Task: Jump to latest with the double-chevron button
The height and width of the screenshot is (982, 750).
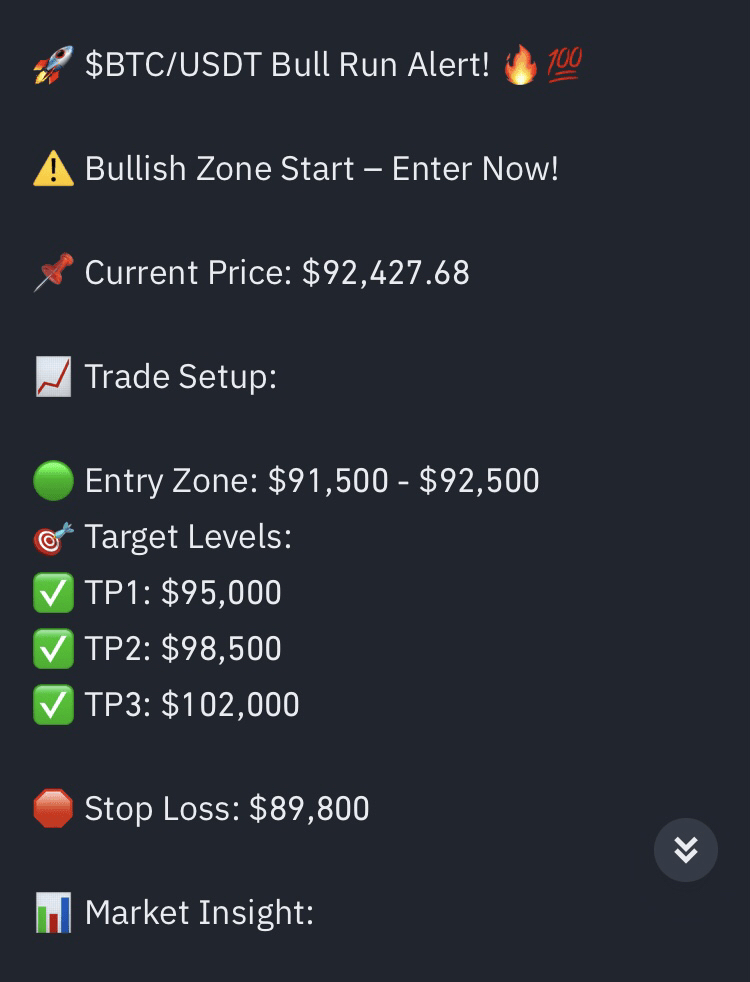Action: pos(686,850)
